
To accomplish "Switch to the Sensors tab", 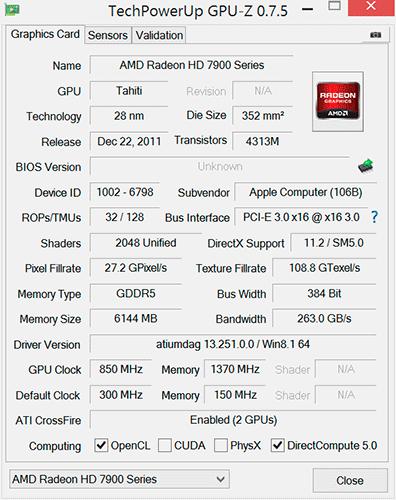I will [108, 35].
